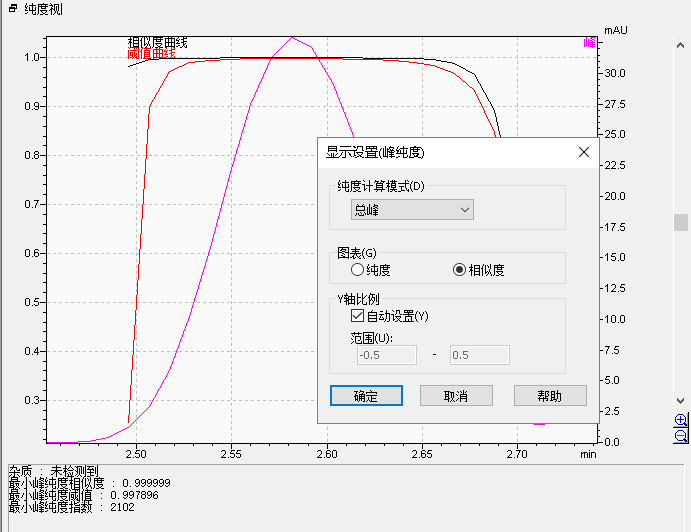Click the scrollbar up arrow
The width and height of the screenshot is (691, 532).
coord(680,45)
